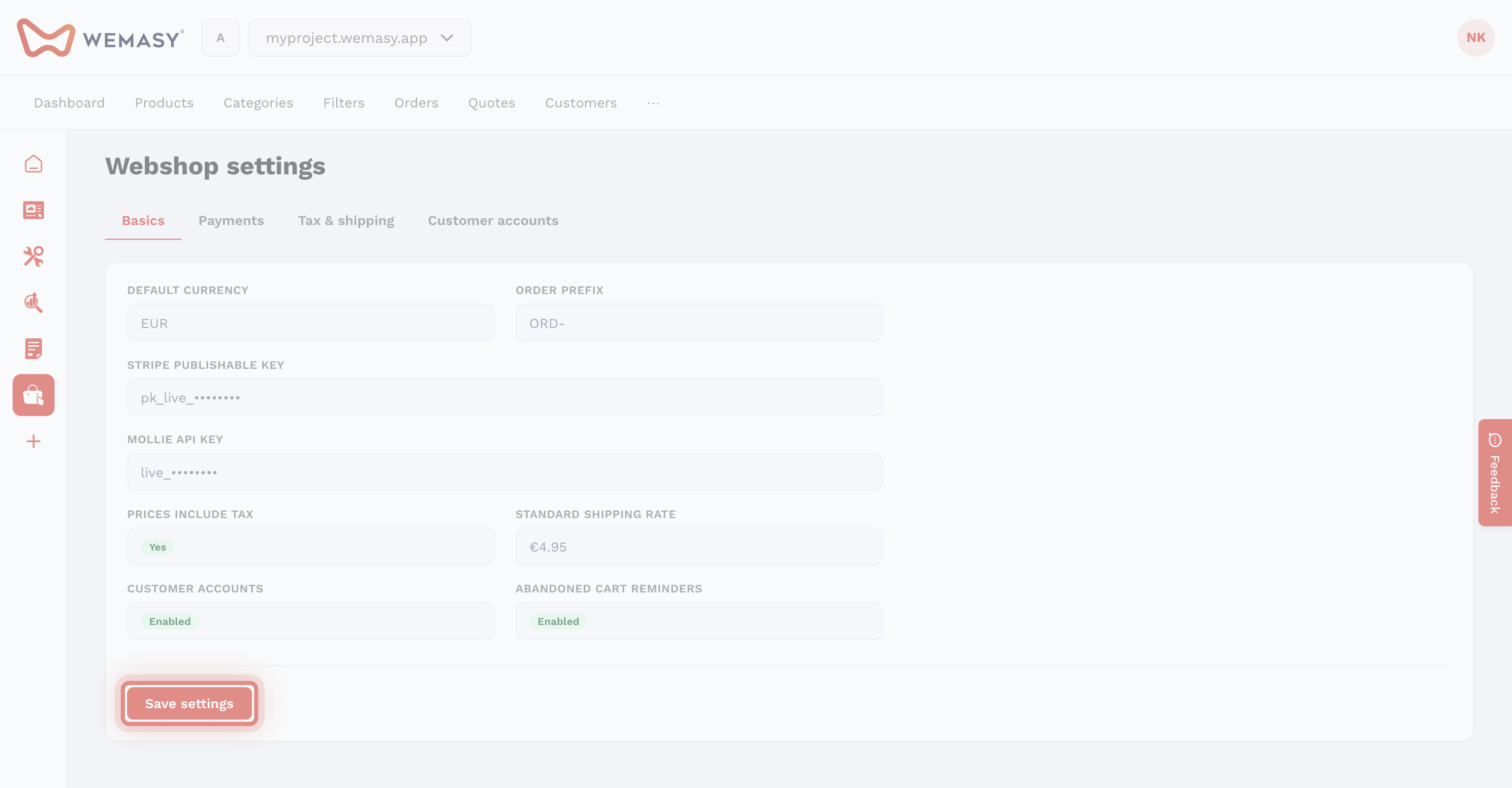Image resolution: width=1512 pixels, height=788 pixels.
Task: Switch to Customer accounts tab
Action: [x=493, y=221]
